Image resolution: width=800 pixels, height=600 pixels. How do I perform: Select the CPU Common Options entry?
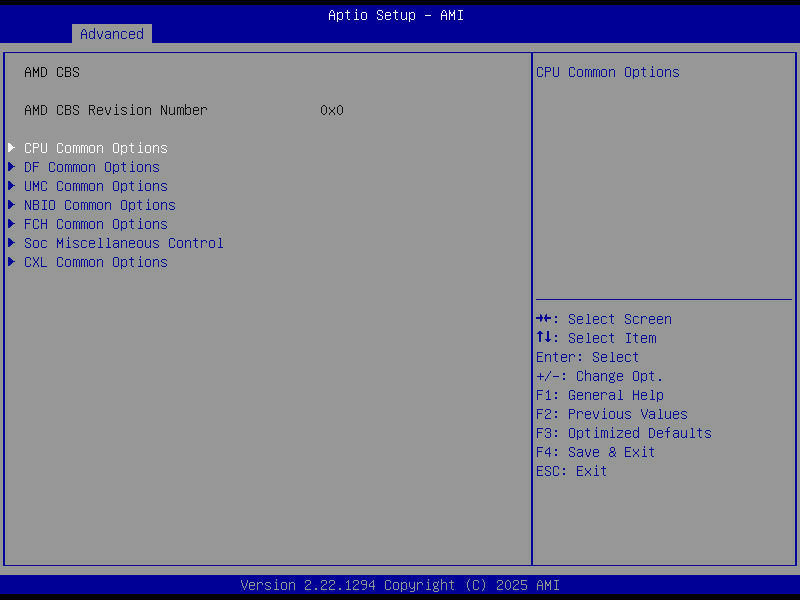click(95, 147)
